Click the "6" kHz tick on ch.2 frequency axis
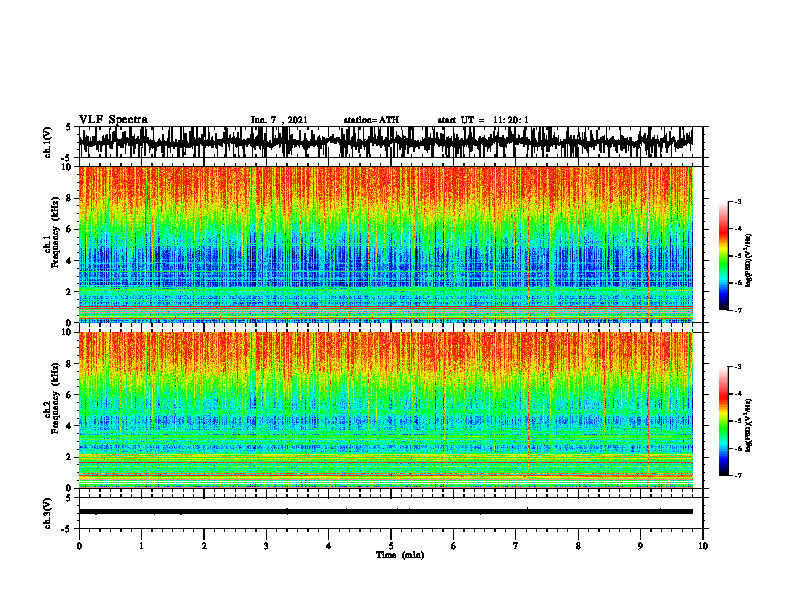 [69, 394]
